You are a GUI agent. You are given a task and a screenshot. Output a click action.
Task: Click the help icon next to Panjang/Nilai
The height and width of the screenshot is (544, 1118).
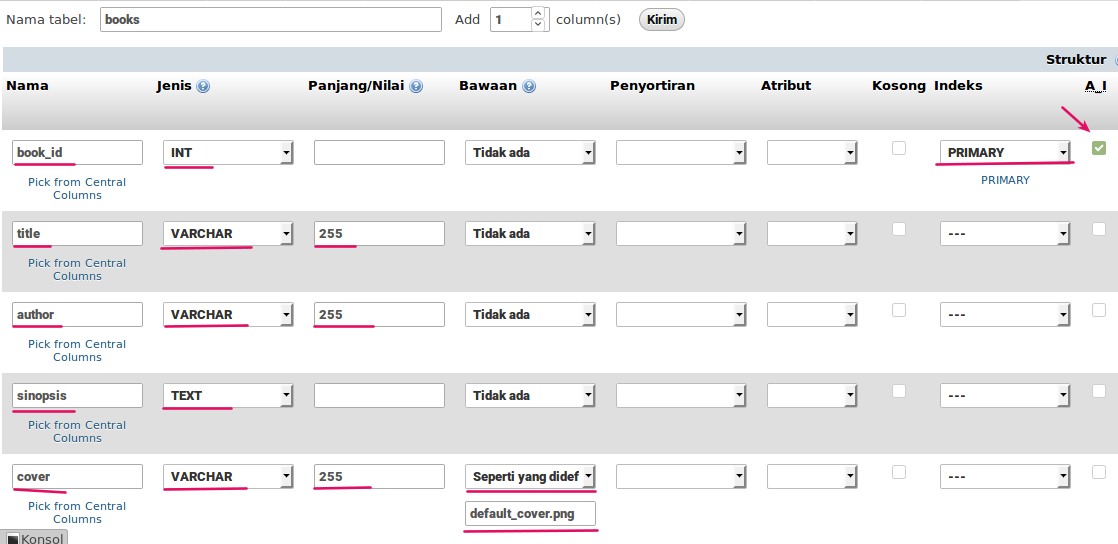[x=416, y=87]
